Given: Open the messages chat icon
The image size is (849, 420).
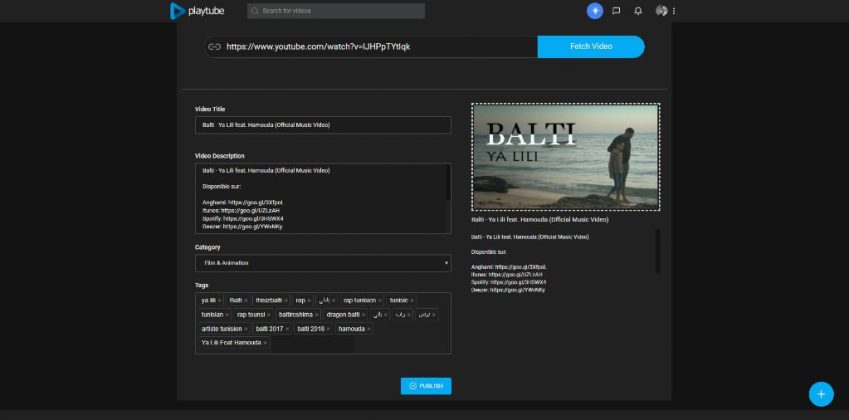Looking at the screenshot, I should pyautogui.click(x=616, y=11).
